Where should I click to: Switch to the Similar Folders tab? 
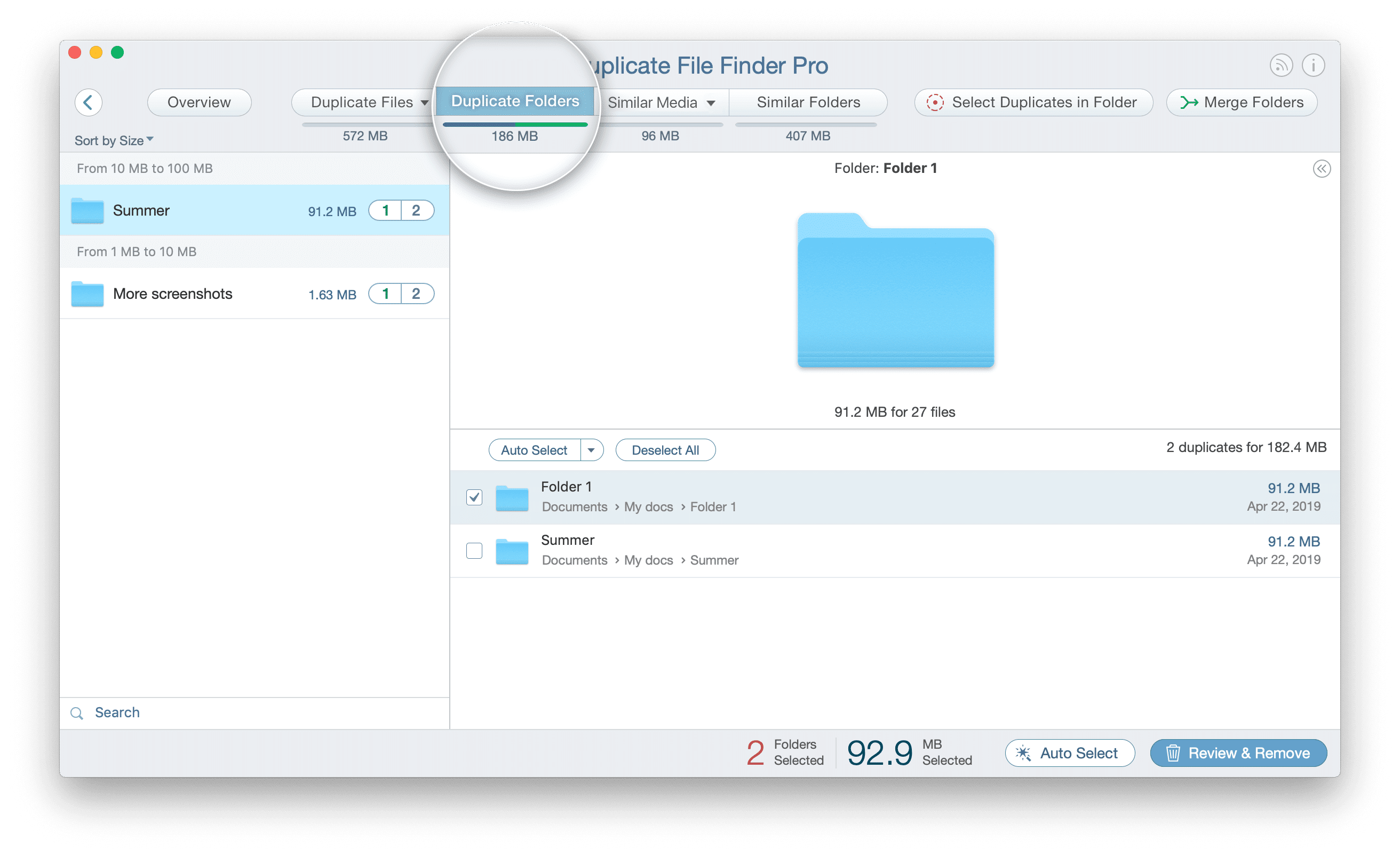808,102
